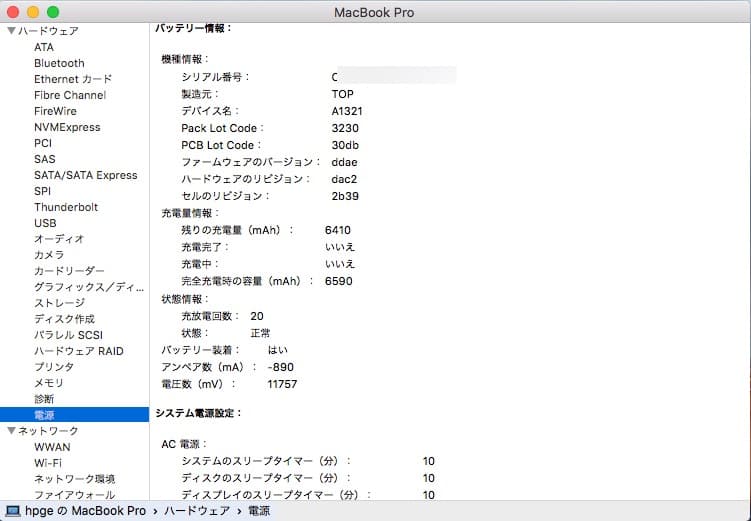Collapse the ハードウェア section triangle
Screen dimensions: 751x521
(11, 31)
